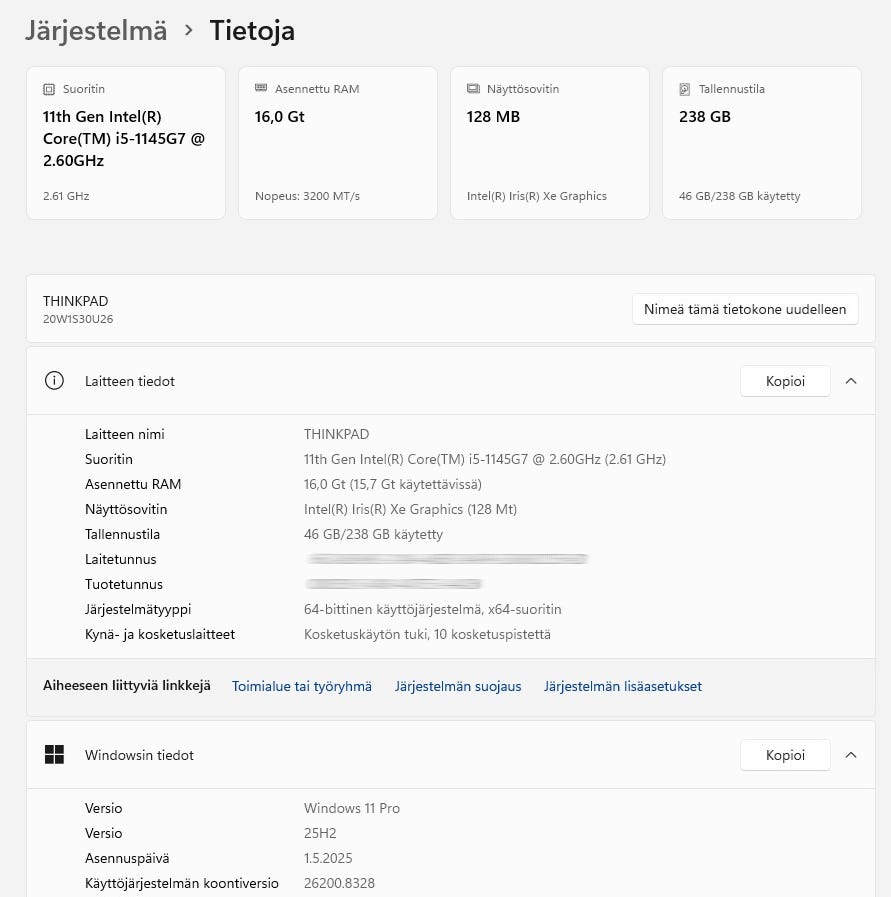The image size is (891, 897).
Task: Click the Aiheeseen liittyviä linkkejä label
Action: coord(126,685)
